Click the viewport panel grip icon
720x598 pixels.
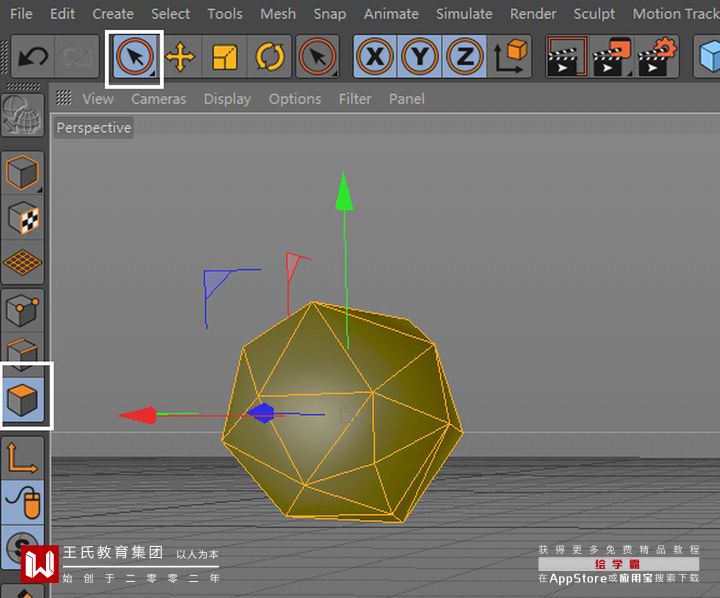[x=63, y=98]
